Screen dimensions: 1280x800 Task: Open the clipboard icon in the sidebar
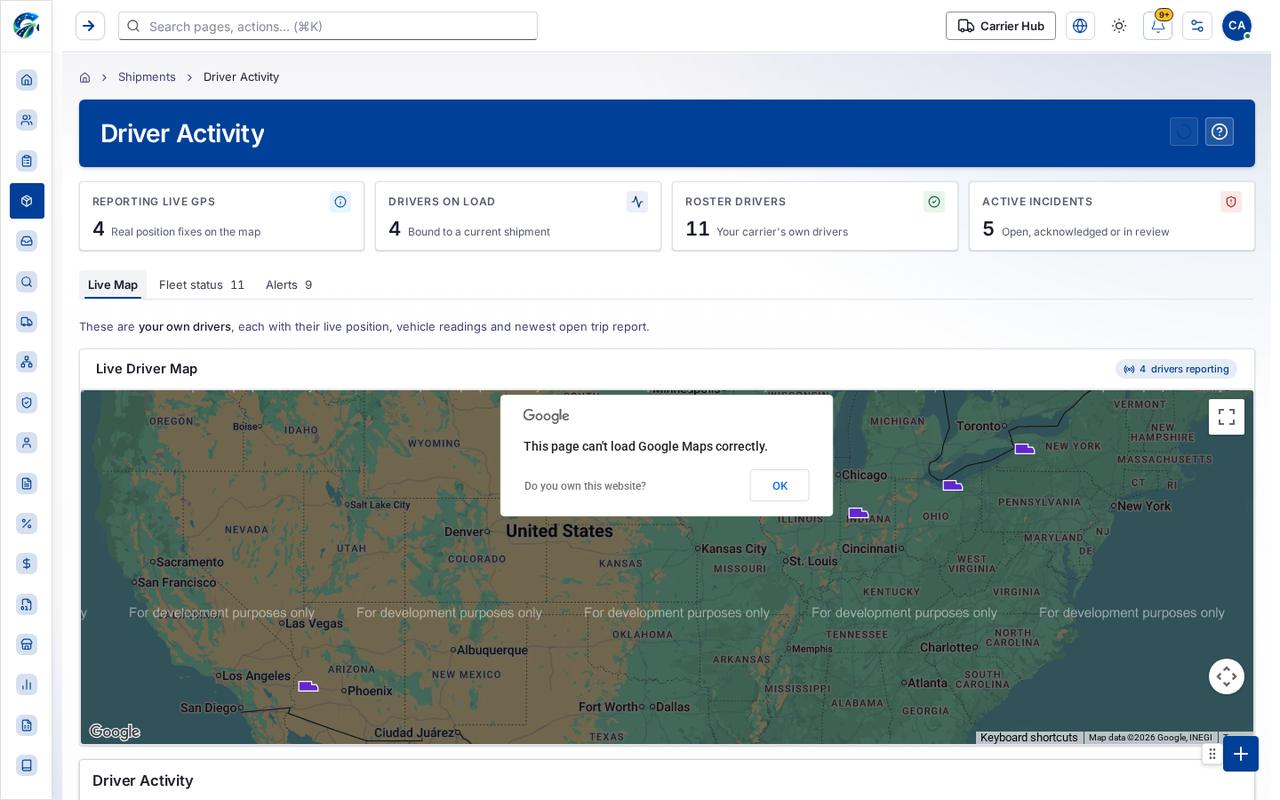point(27,160)
